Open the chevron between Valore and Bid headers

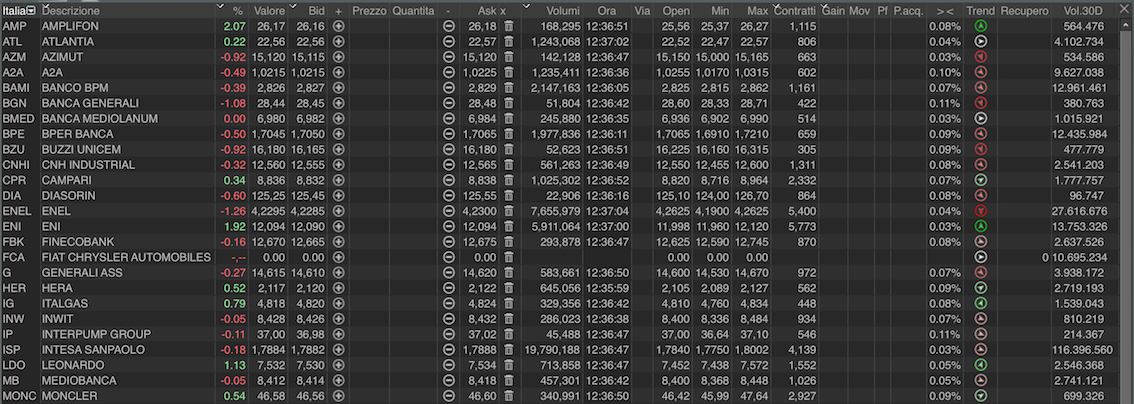pyautogui.click(x=293, y=6)
